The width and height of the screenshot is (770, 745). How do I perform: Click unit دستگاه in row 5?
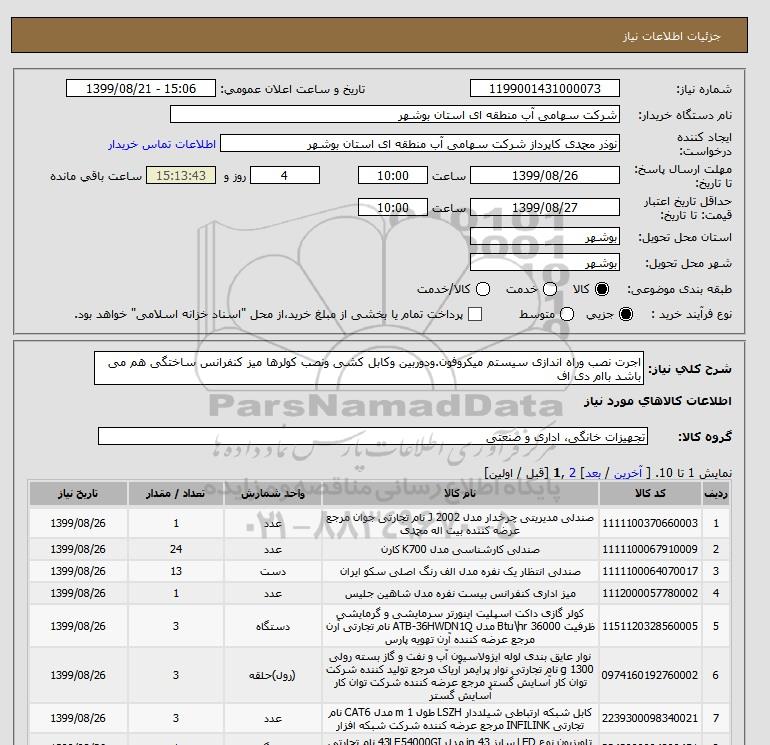tap(273, 627)
